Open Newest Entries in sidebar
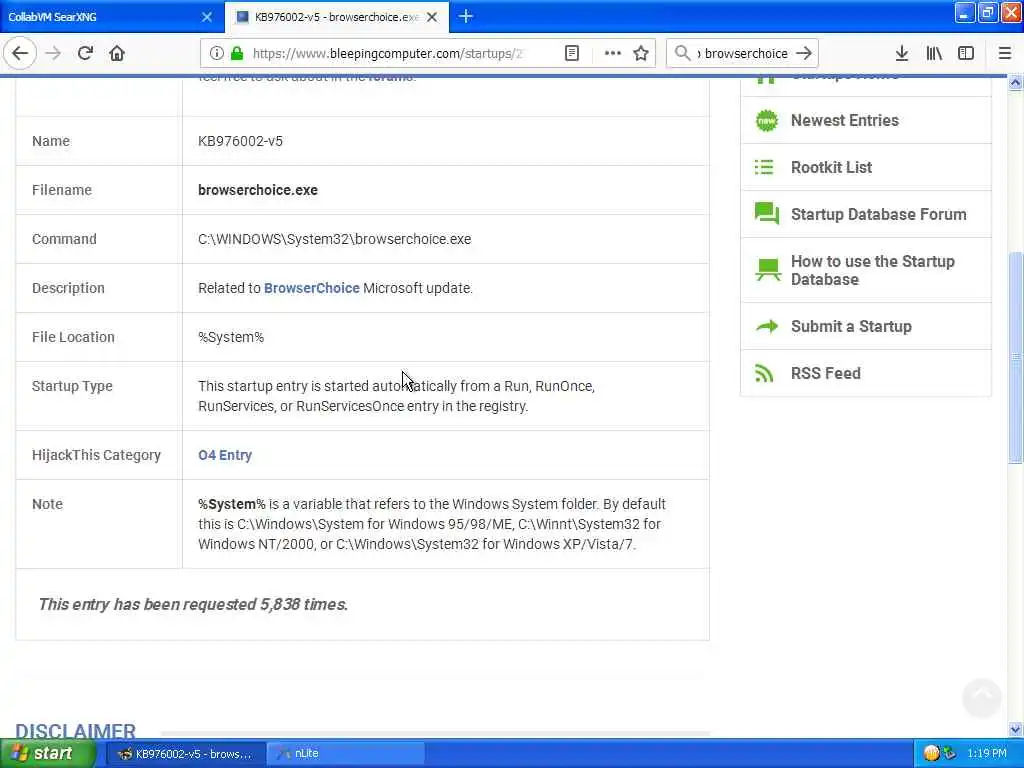This screenshot has width=1024, height=768. tap(844, 120)
